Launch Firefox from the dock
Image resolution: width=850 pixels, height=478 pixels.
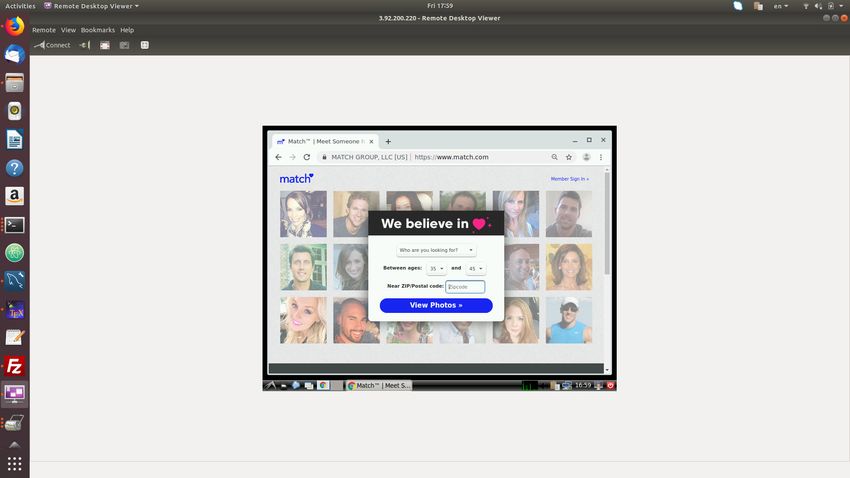pos(15,26)
